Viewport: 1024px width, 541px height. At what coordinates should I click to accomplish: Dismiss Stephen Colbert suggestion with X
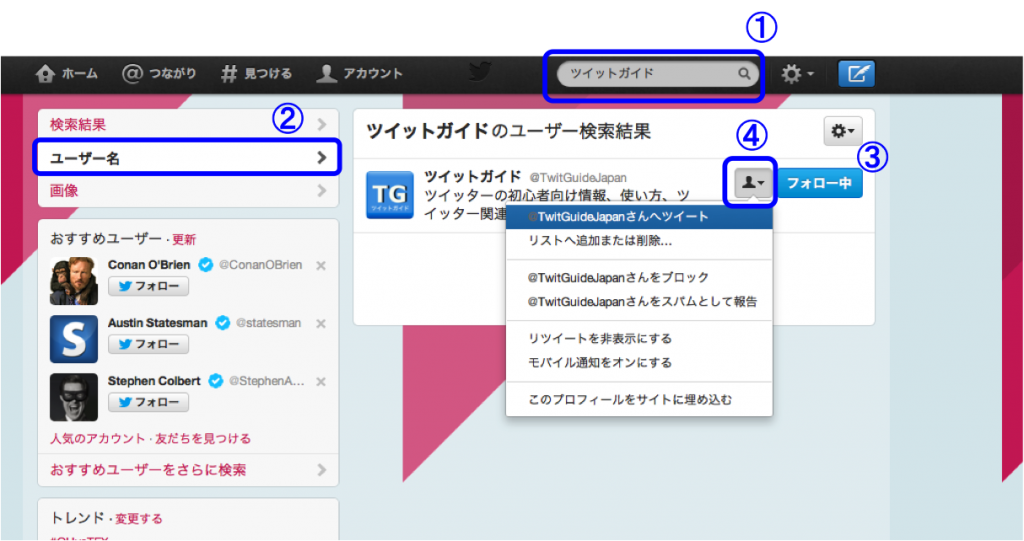[321, 382]
